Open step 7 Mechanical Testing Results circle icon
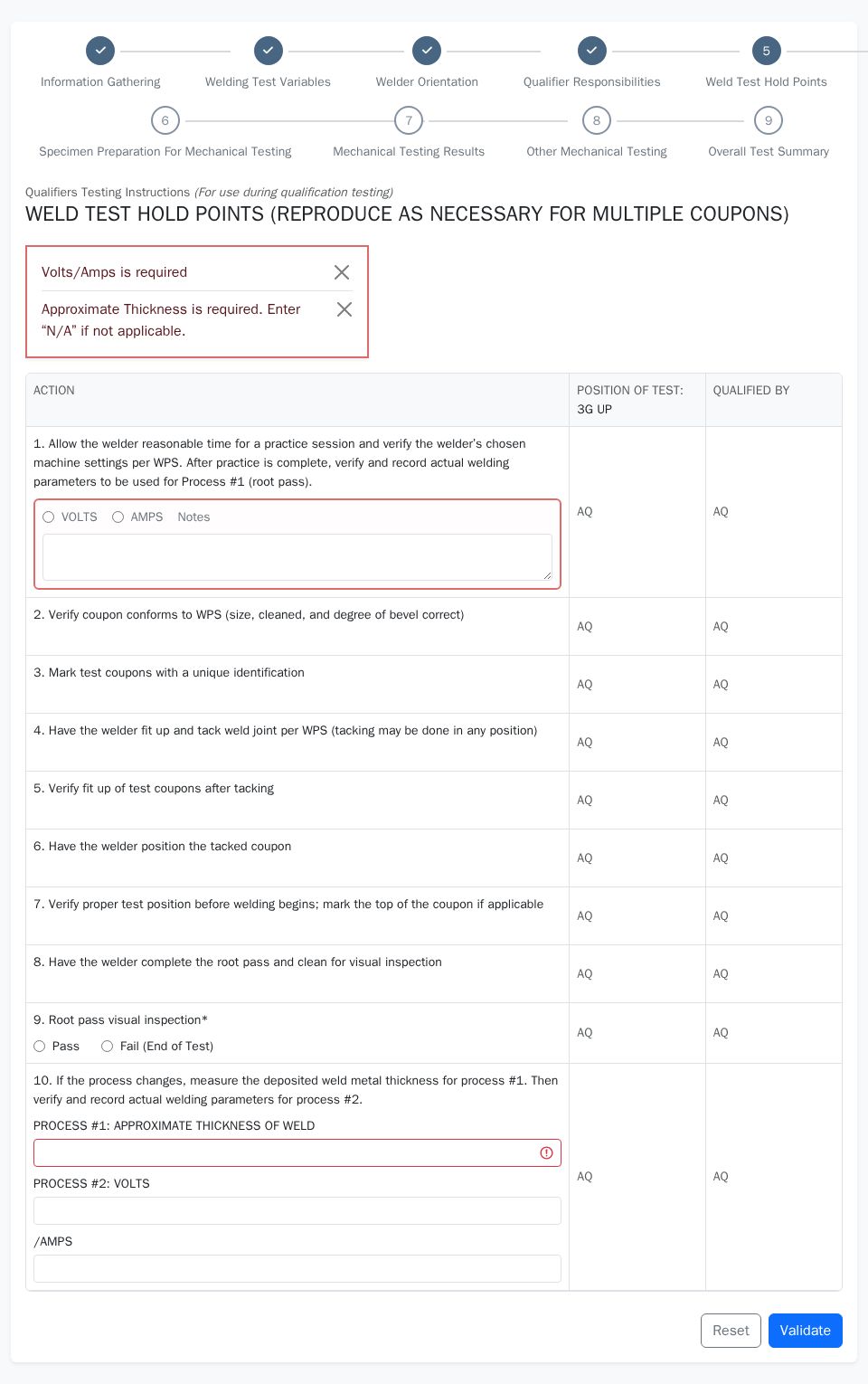Image resolution: width=868 pixels, height=1384 pixels. [x=409, y=120]
